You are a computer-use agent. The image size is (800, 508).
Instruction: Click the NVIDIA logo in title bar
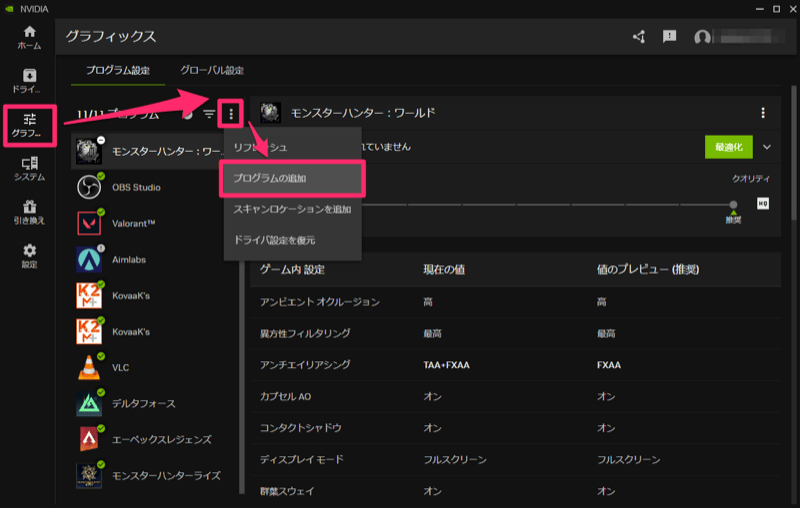pyautogui.click(x=9, y=9)
